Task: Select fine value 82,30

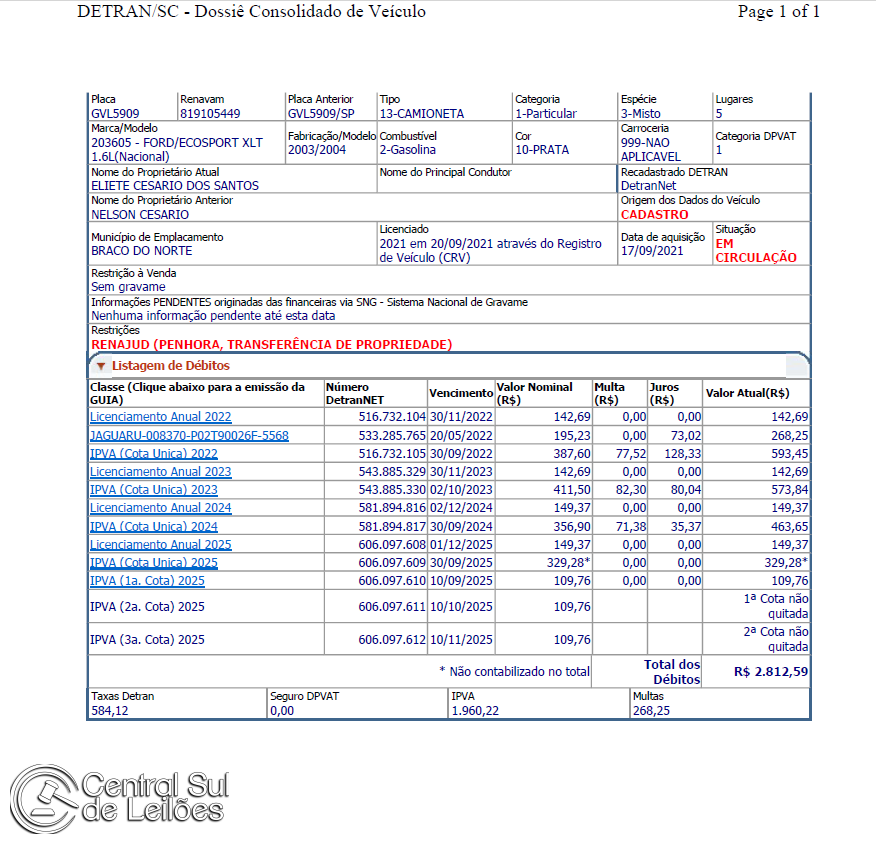Action: pos(631,490)
